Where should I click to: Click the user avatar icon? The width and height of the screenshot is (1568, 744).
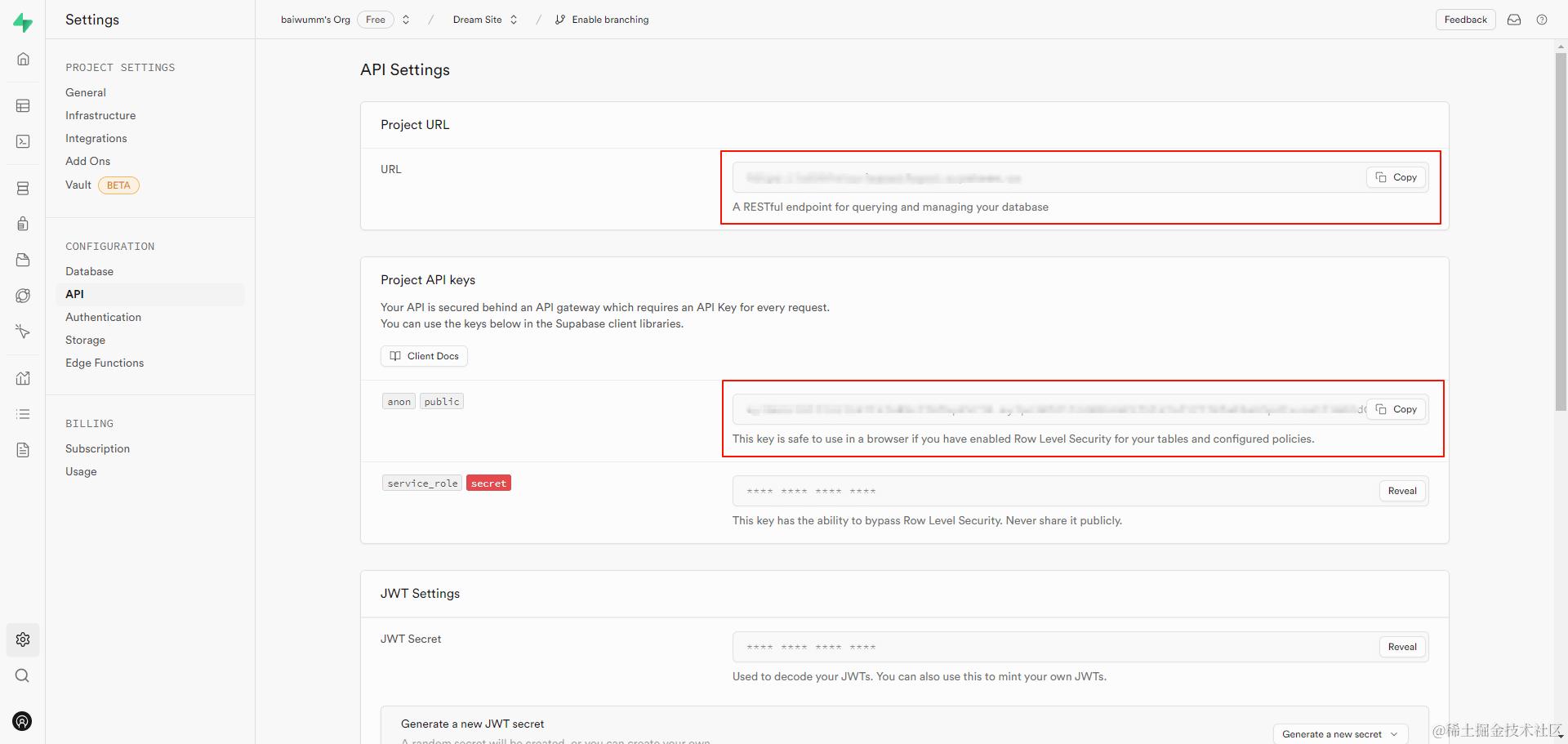[23, 721]
